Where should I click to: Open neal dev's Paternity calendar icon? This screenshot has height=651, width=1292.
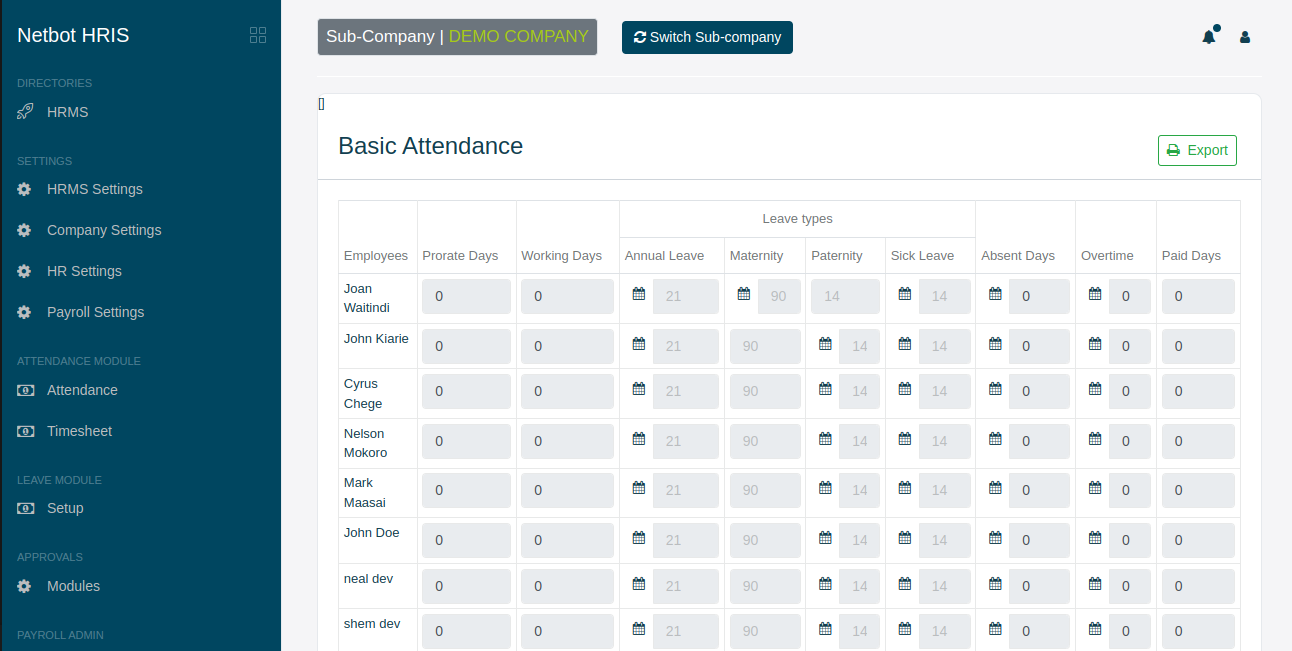click(x=825, y=584)
